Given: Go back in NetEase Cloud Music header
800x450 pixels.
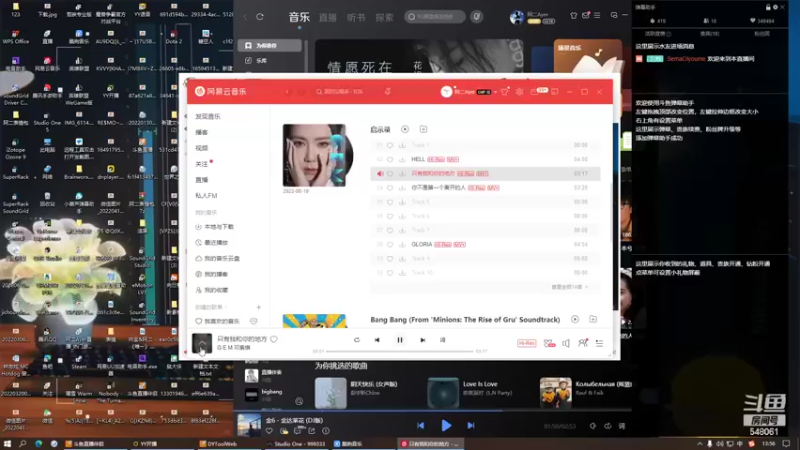Looking at the screenshot, I should 287,92.
